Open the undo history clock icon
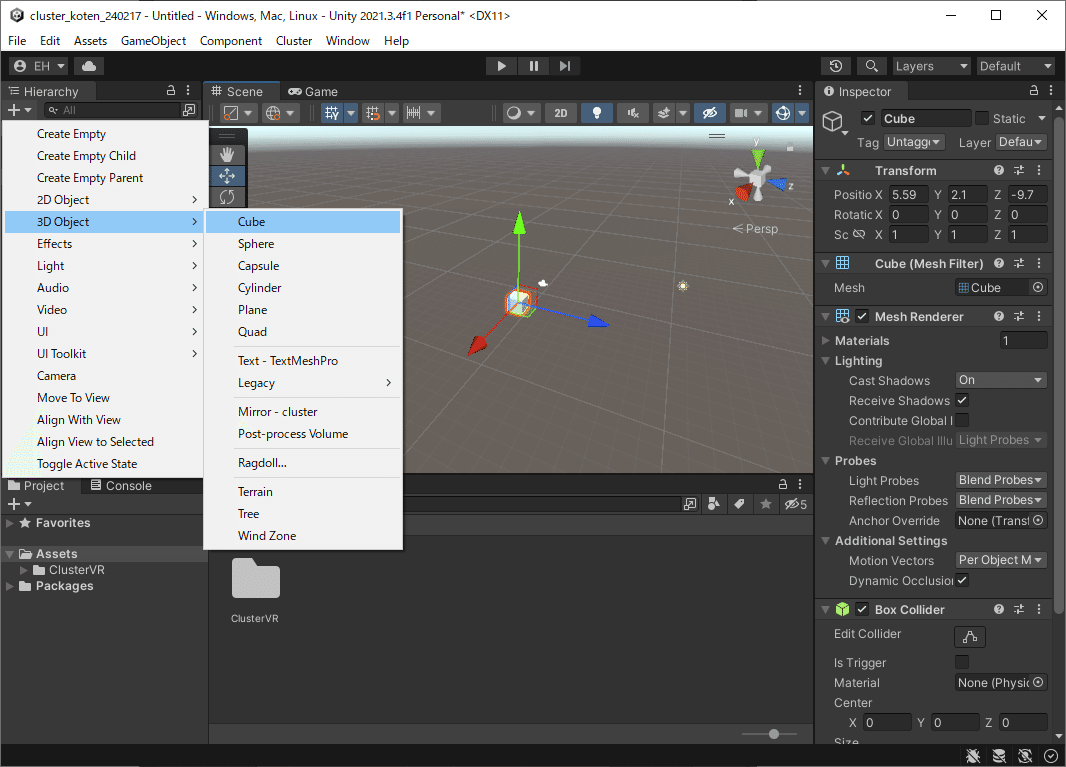 836,66
